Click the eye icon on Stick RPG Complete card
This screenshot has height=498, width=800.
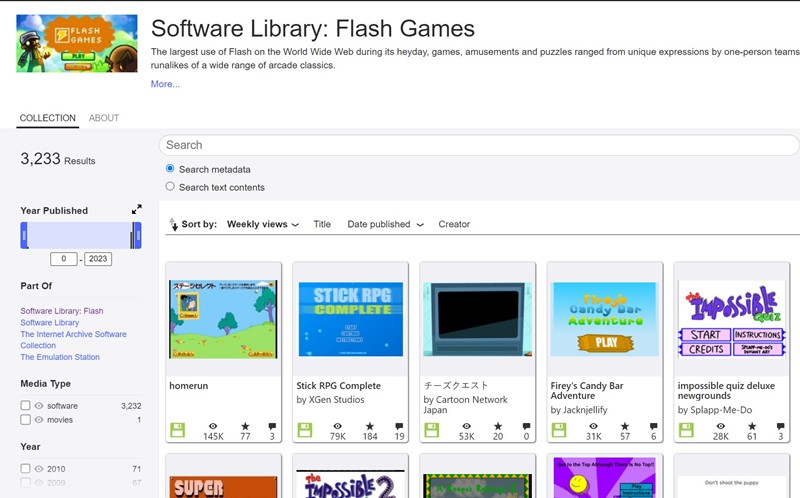coord(338,426)
